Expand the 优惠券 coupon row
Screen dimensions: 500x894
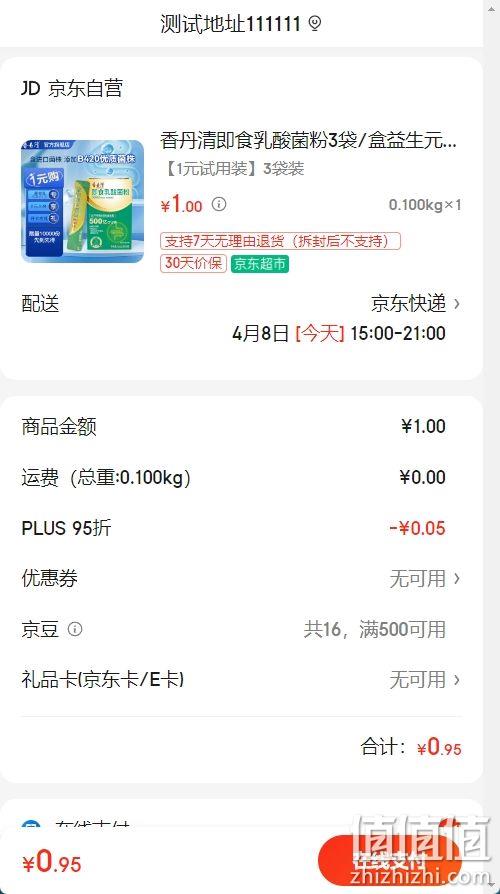click(241, 579)
